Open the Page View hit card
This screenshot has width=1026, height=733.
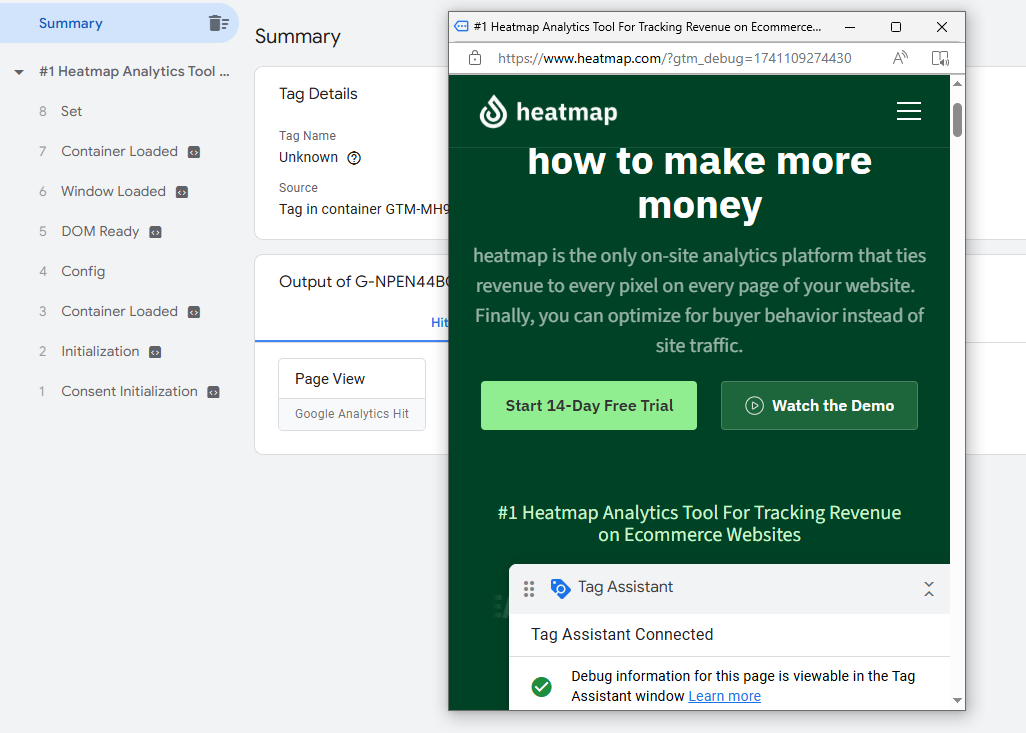click(x=352, y=394)
